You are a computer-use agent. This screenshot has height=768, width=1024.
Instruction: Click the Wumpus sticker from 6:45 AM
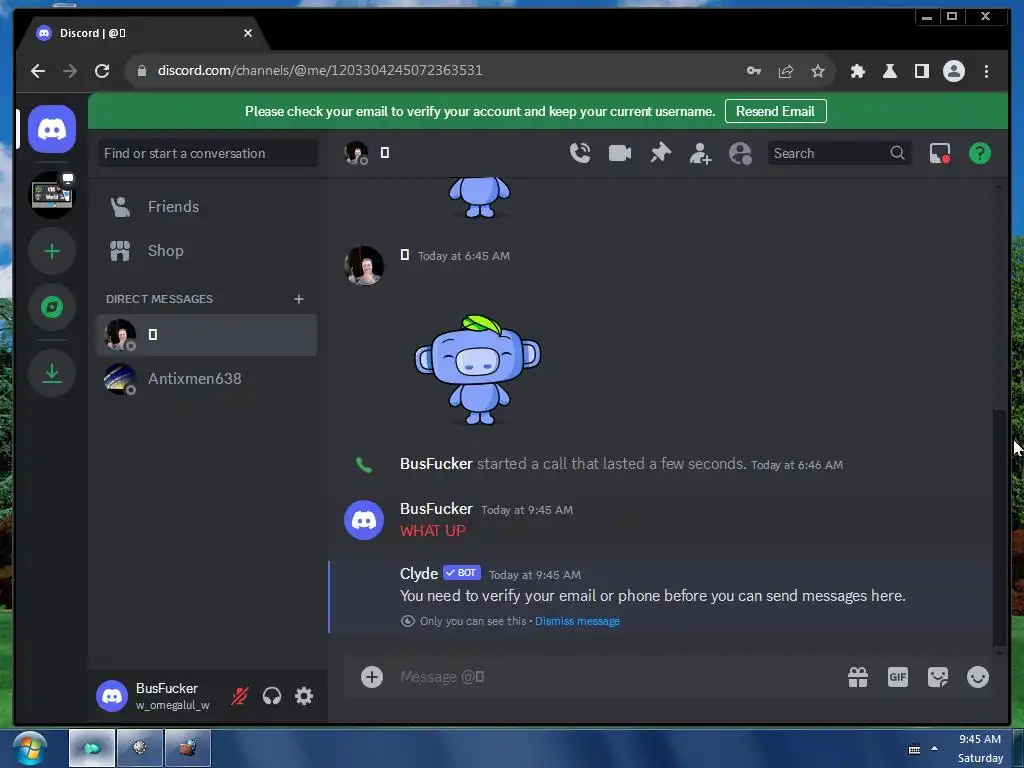(478, 369)
